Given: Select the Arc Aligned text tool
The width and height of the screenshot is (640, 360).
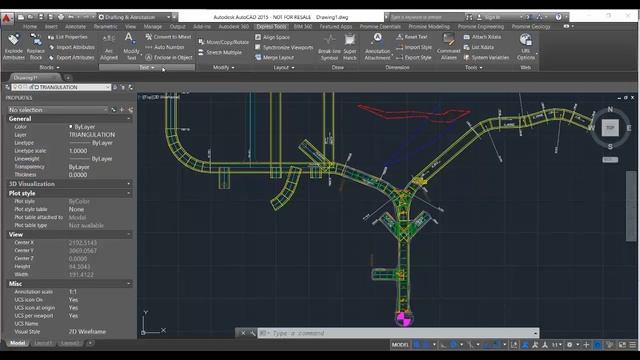Looking at the screenshot, I should (109, 47).
